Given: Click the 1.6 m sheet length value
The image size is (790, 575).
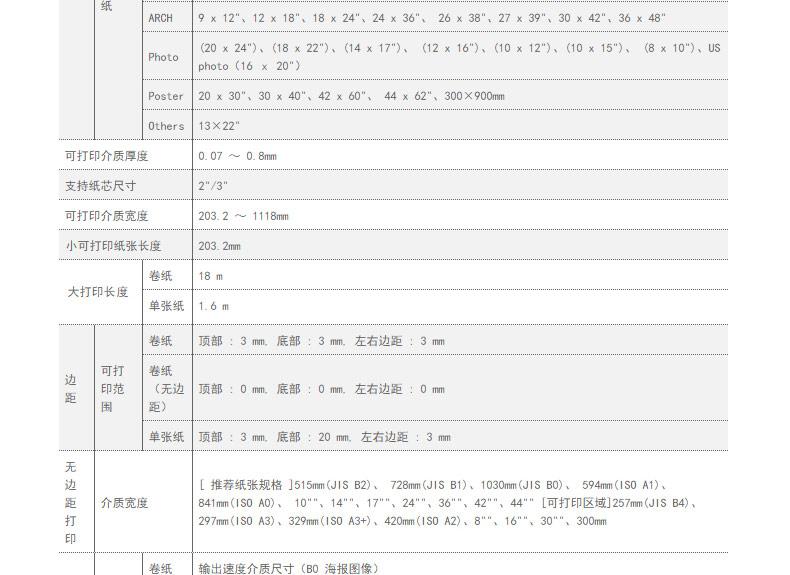Looking at the screenshot, I should pos(213,306).
